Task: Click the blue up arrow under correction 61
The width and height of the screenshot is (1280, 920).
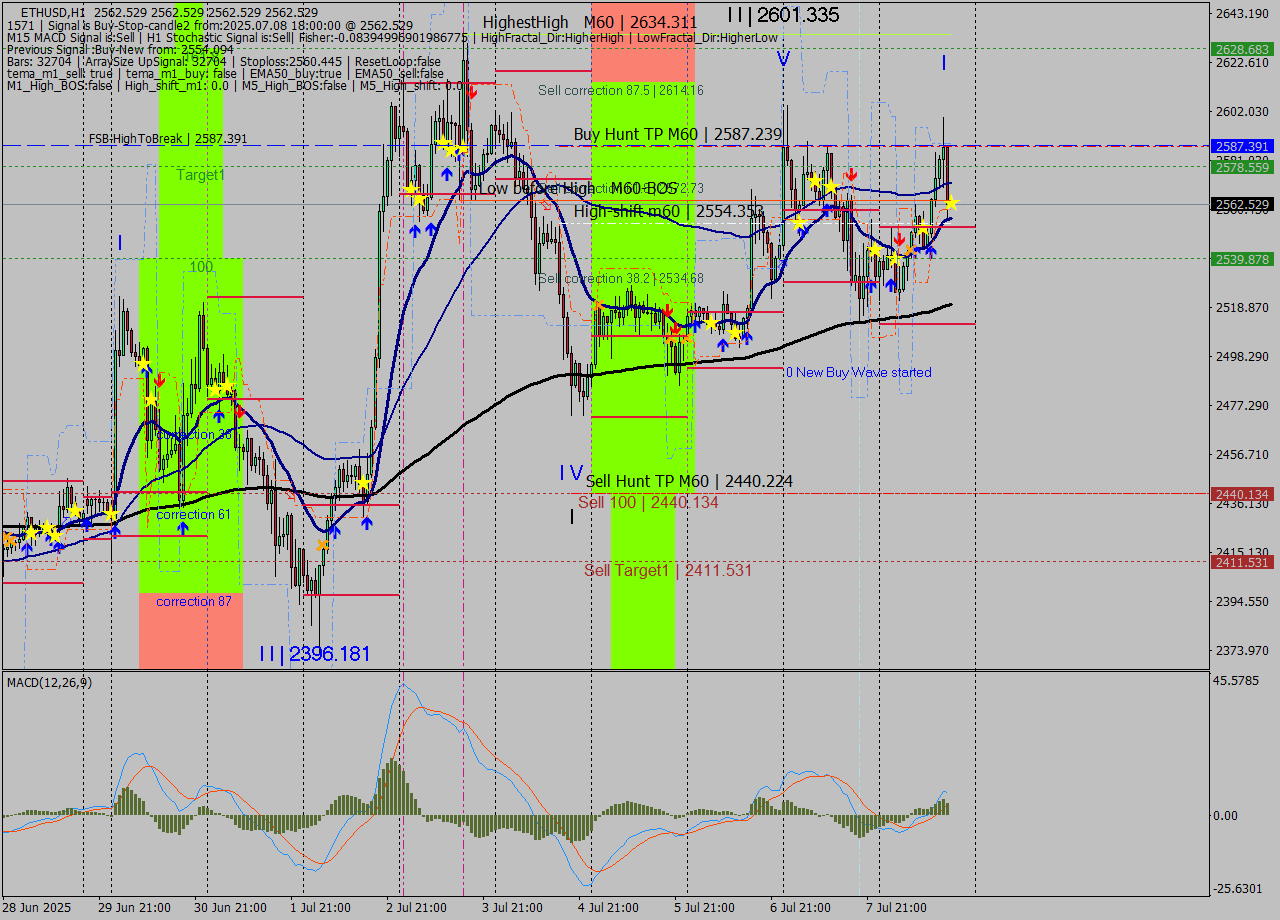Action: [x=183, y=528]
